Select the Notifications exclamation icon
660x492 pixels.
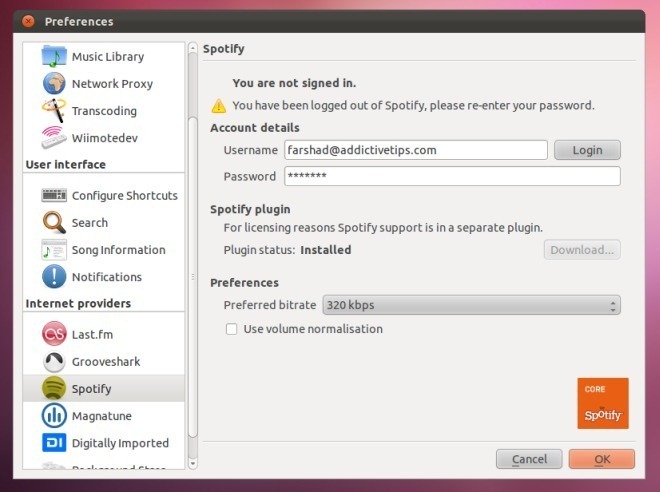point(54,277)
